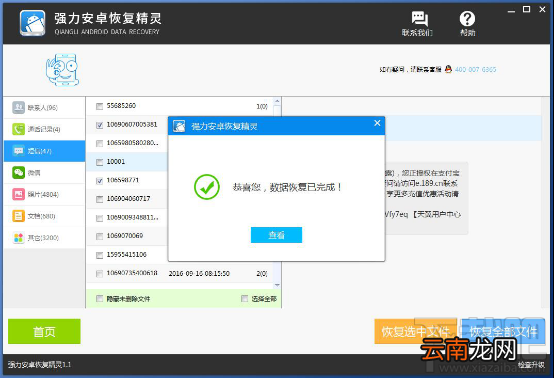This screenshot has height=378, width=554.
Task: Click the 1(0) count beside 55685260
Action: (262, 106)
